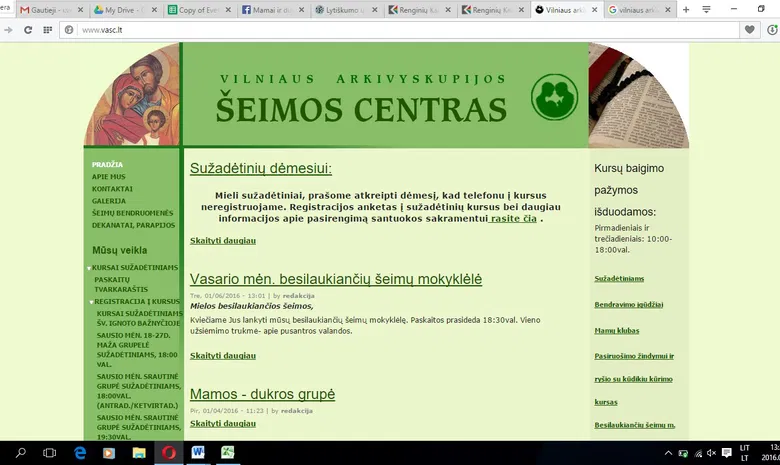Screen dimensions: 780x465
Task: Click the Opera icon in taskbar
Action: 169,453
